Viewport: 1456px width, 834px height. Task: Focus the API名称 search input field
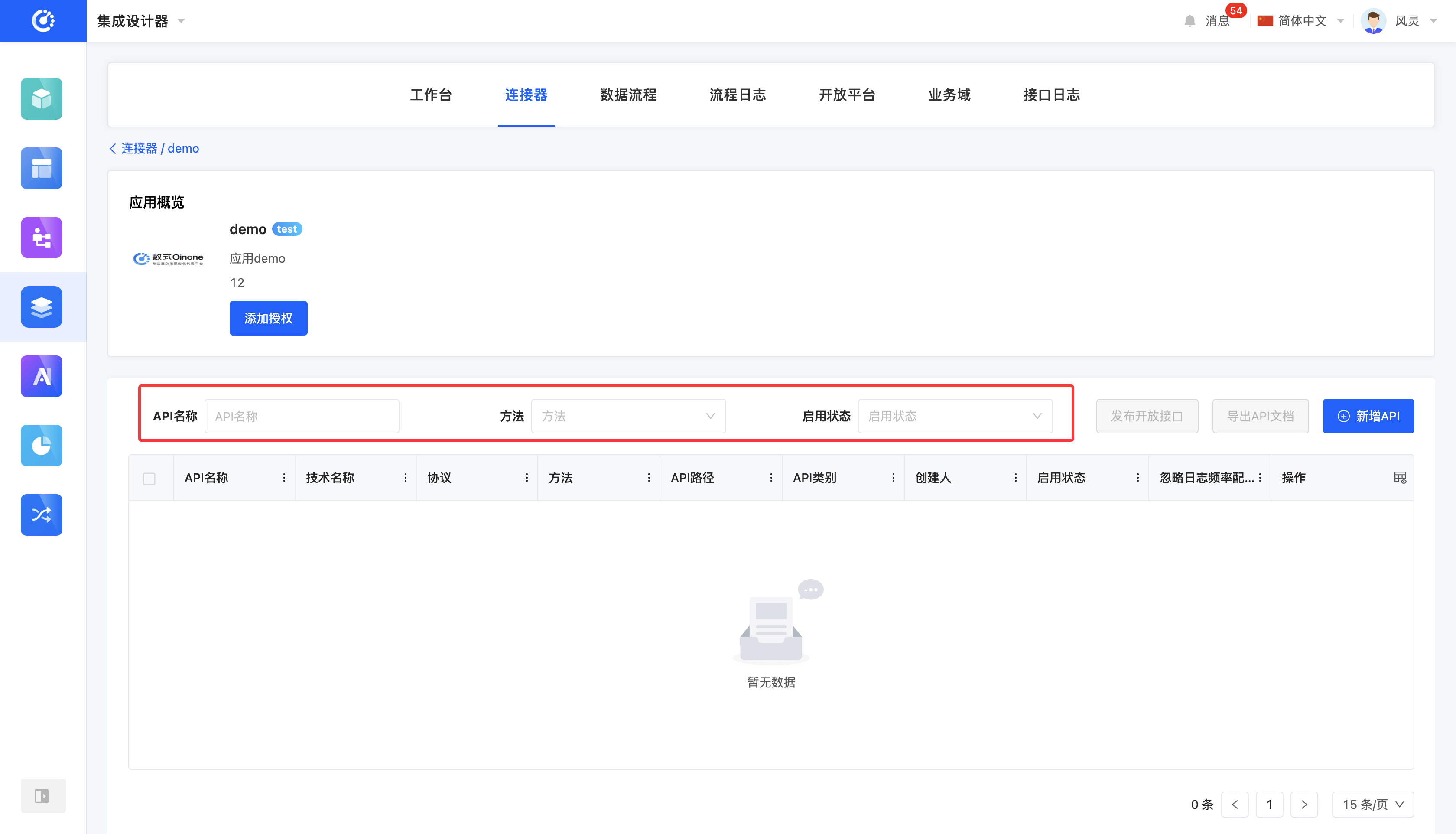pyautogui.click(x=302, y=416)
